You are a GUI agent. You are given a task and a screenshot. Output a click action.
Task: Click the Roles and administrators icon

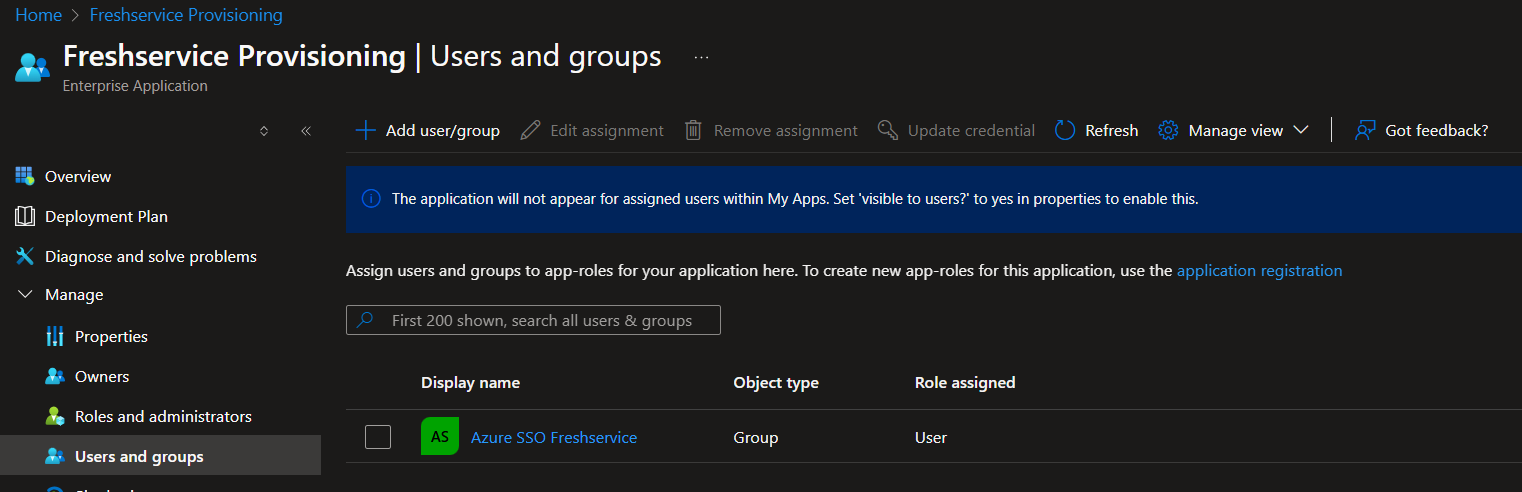(55, 416)
